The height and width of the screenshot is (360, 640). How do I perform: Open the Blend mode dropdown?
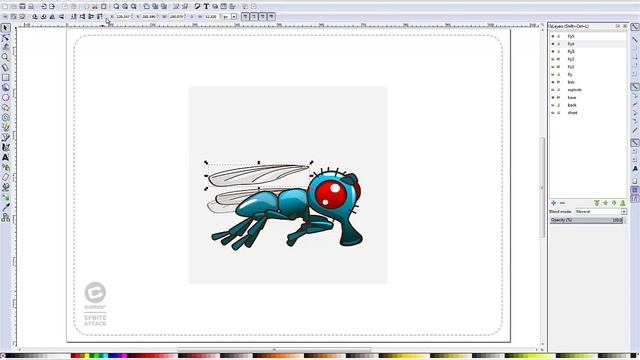click(601, 211)
